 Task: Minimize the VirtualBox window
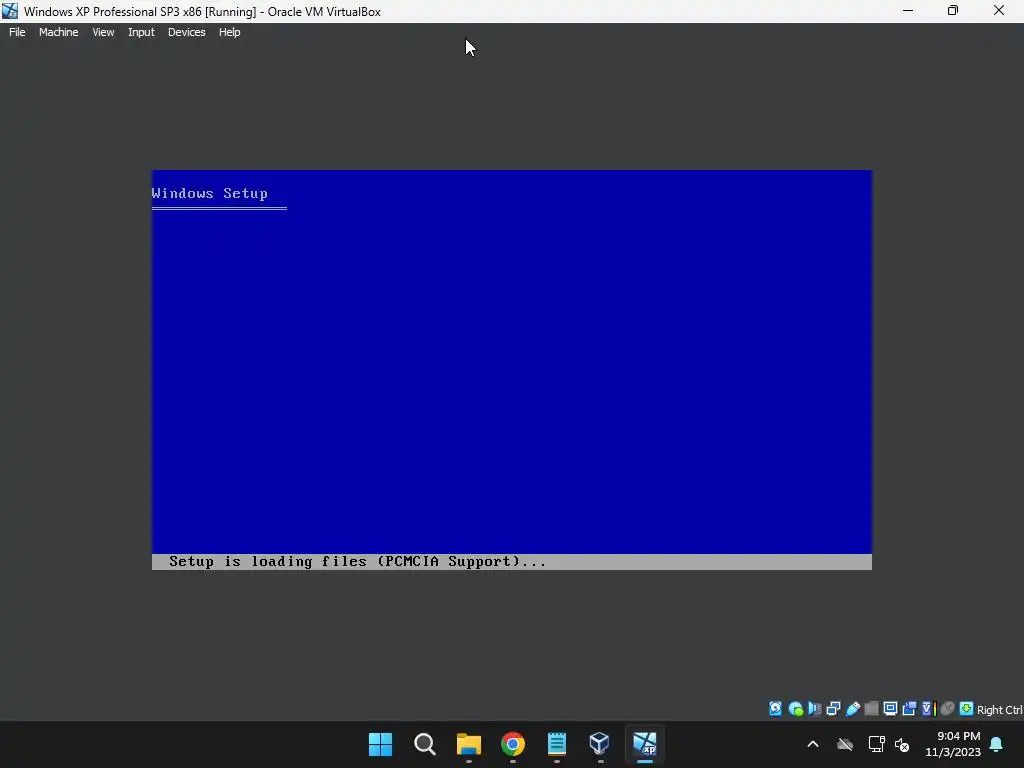click(x=908, y=11)
